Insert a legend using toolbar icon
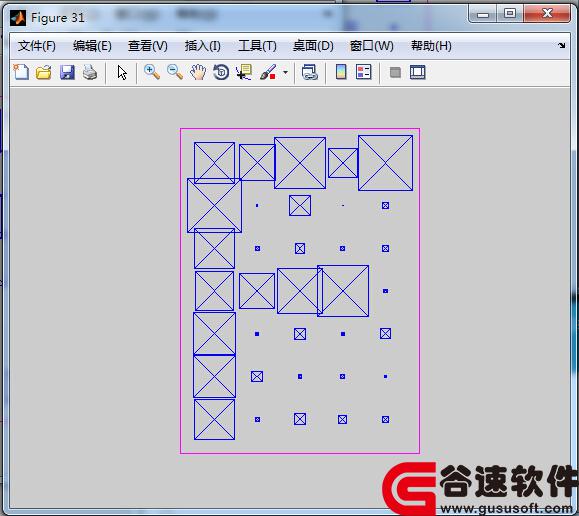Viewport: 579px width, 516px height. 364,72
